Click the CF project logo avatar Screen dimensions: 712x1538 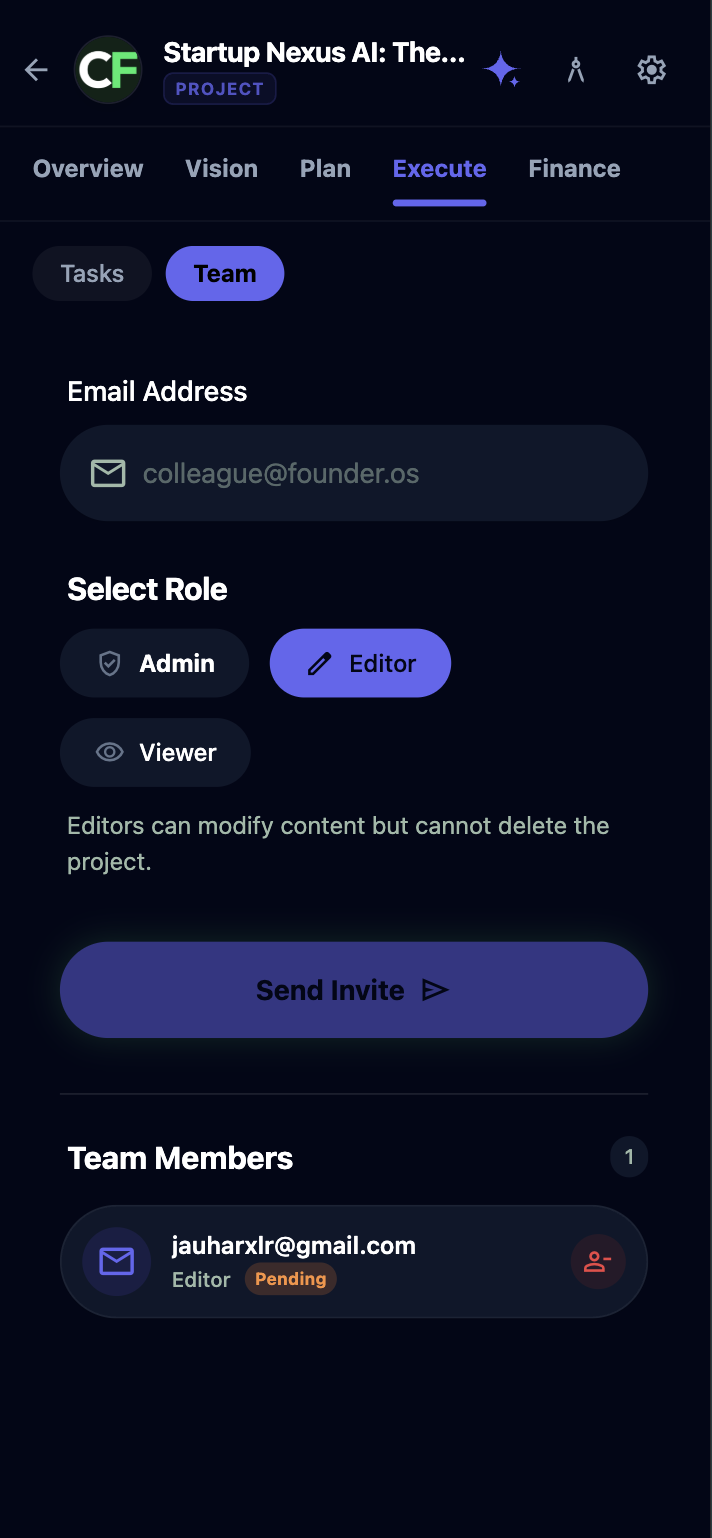click(x=108, y=70)
